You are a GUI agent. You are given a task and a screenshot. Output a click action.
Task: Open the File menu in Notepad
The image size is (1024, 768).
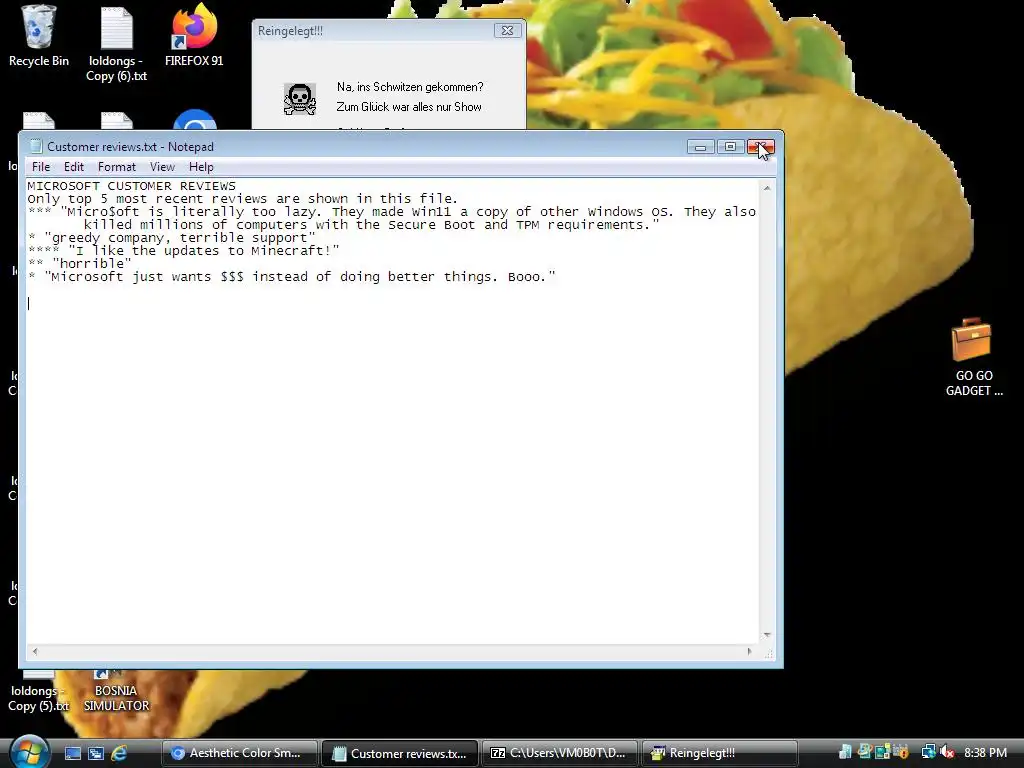tap(41, 167)
